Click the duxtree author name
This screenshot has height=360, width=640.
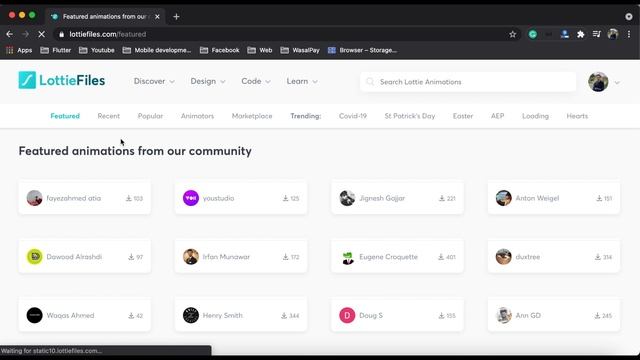(x=527, y=257)
